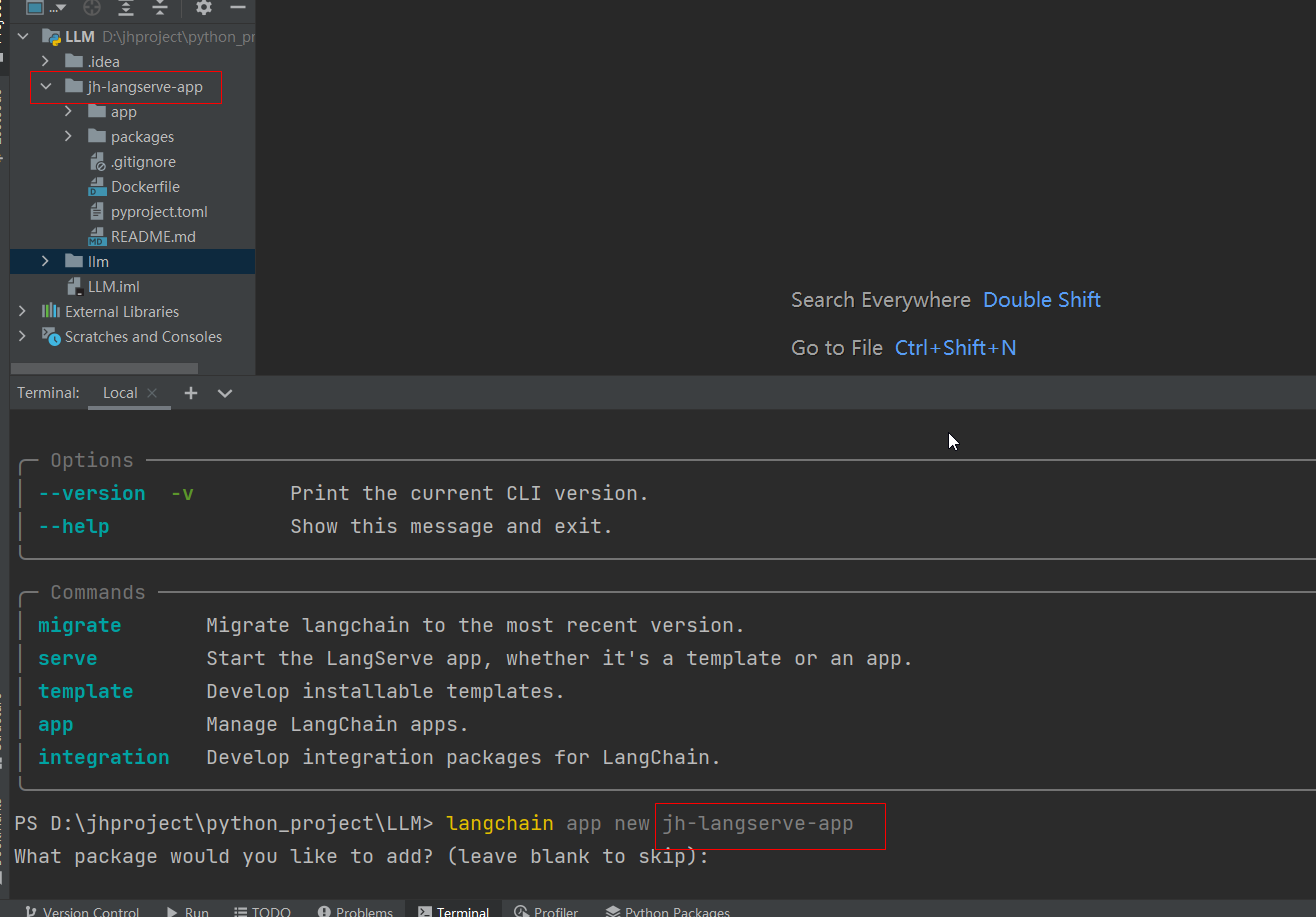Open terminal shell options dropdown arrow

(225, 393)
